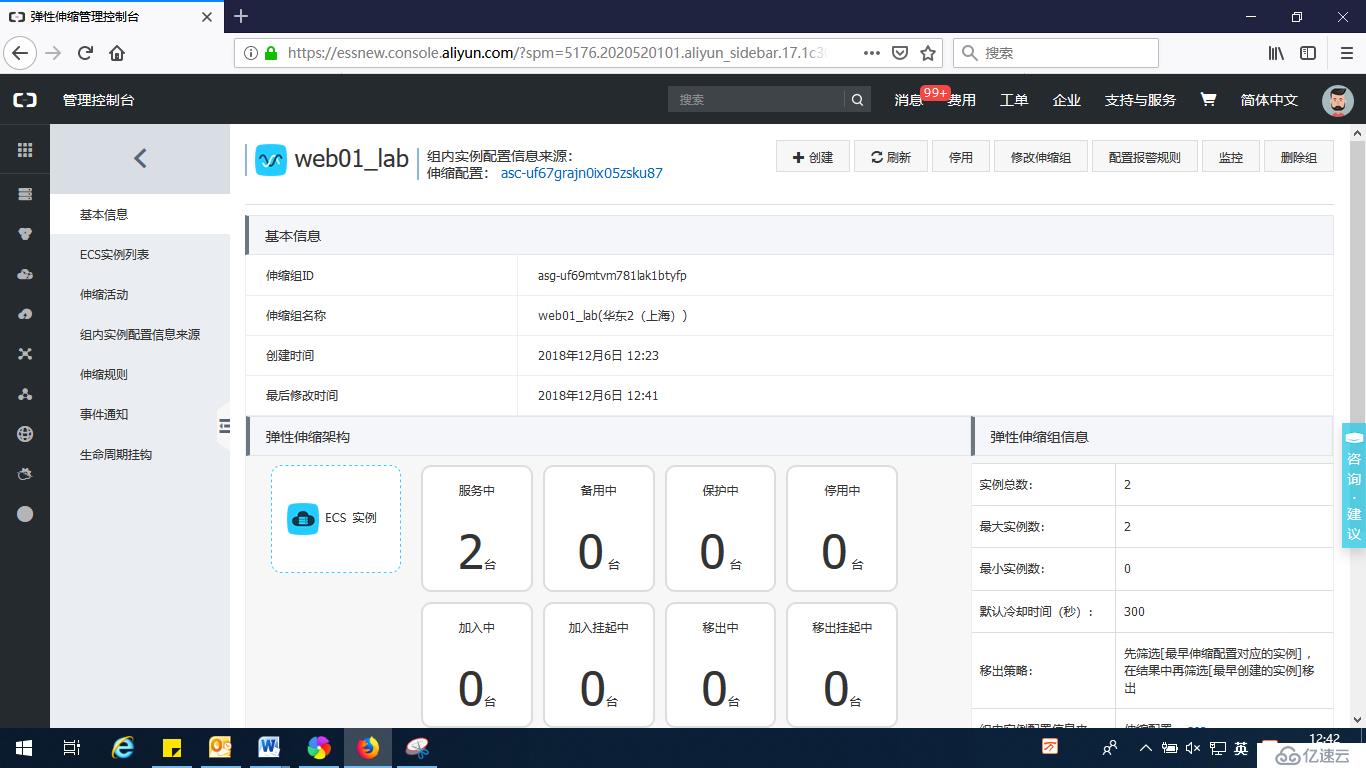Click the 停用 button
The image size is (1366, 768).
(961, 157)
